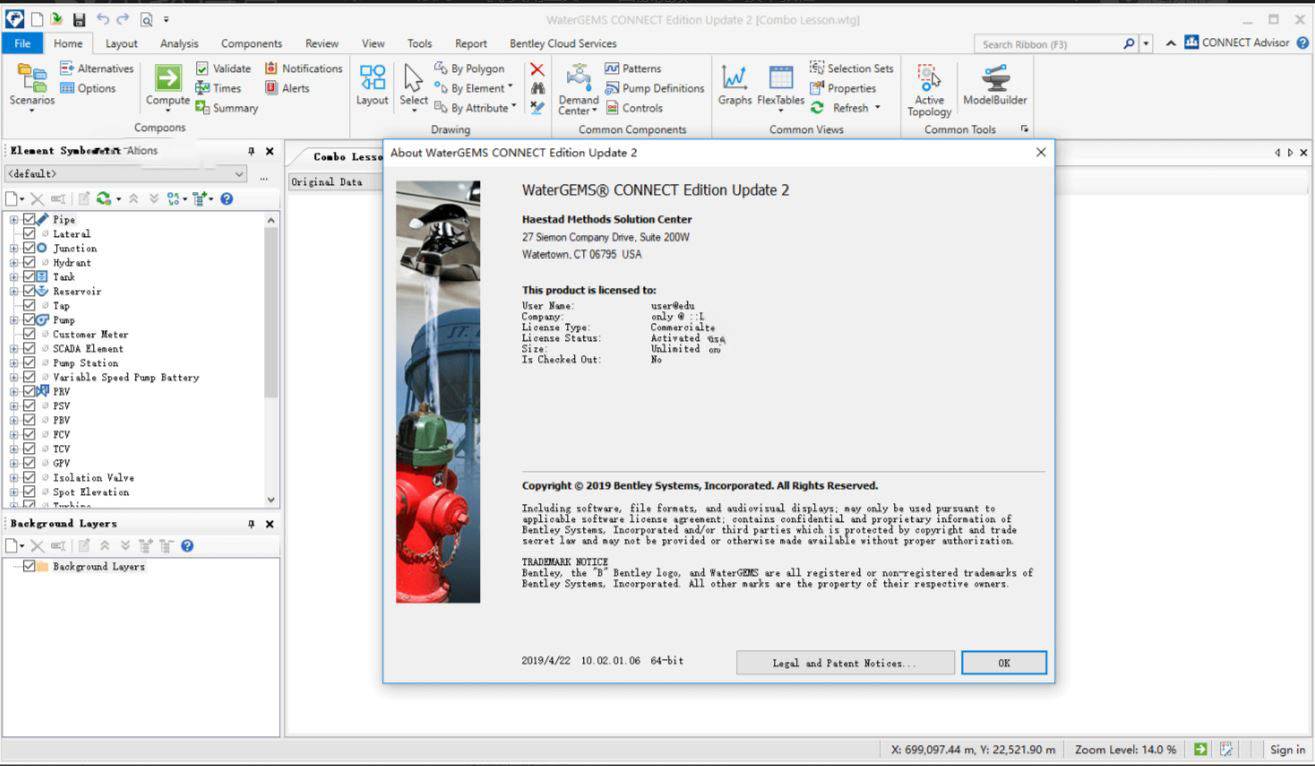Open help in Background Layers toolbar

[187, 546]
